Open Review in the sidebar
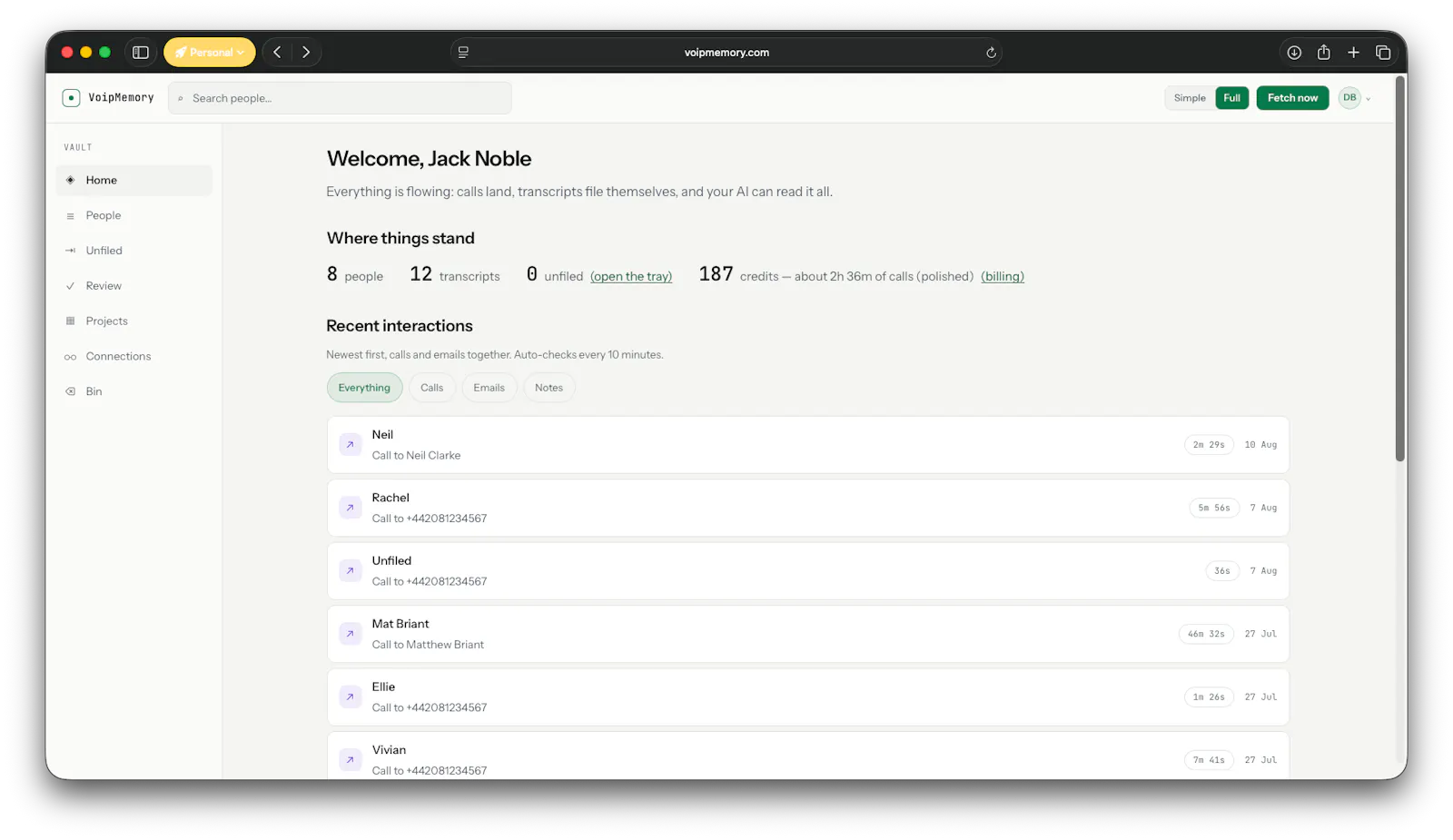Viewport: 1453px width, 840px height. [x=134, y=286]
